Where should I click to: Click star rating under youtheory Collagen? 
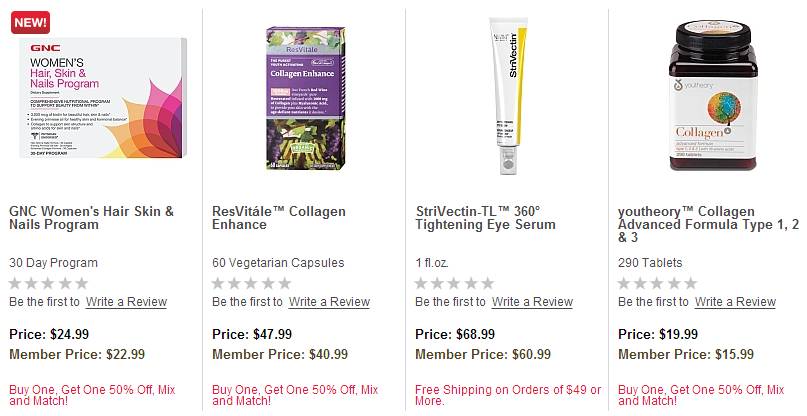coord(657,283)
